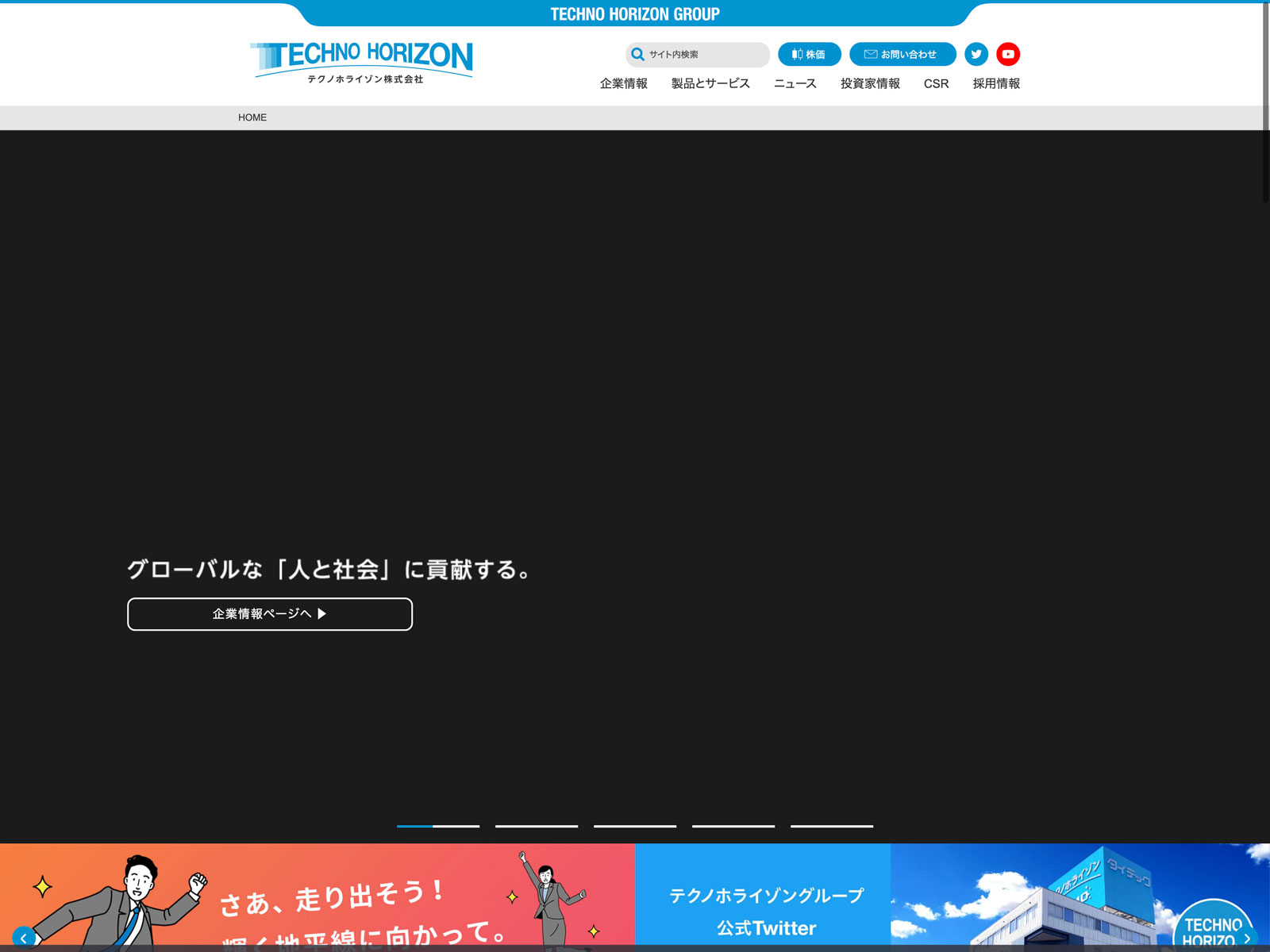
Task: Jump to the fifth slide indicator
Action: coord(832,826)
